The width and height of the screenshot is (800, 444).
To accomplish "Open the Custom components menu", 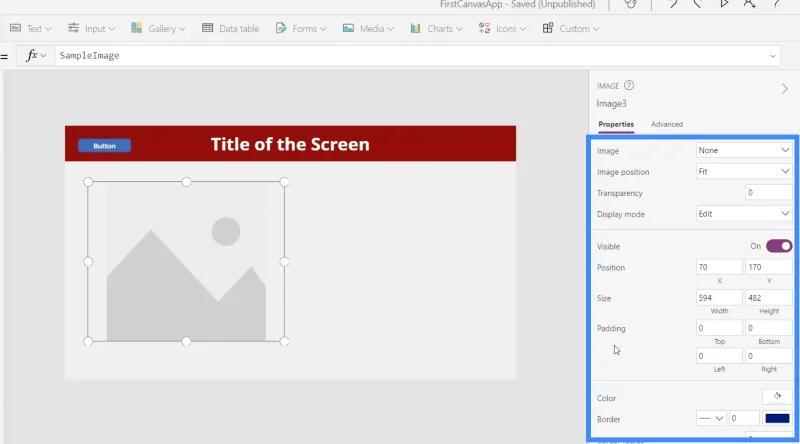I will [570, 29].
